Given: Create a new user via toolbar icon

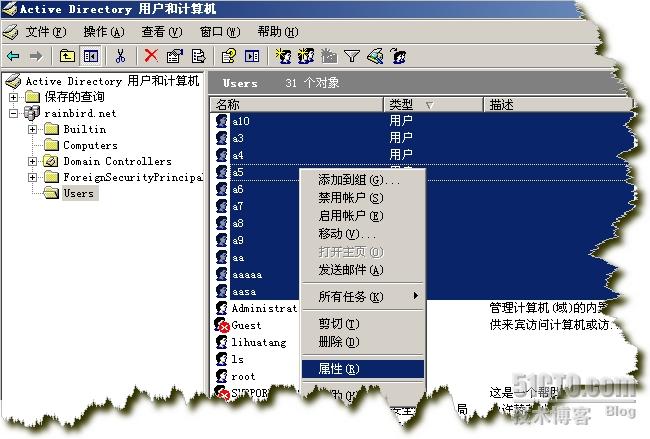Looking at the screenshot, I should pyautogui.click(x=283, y=56).
